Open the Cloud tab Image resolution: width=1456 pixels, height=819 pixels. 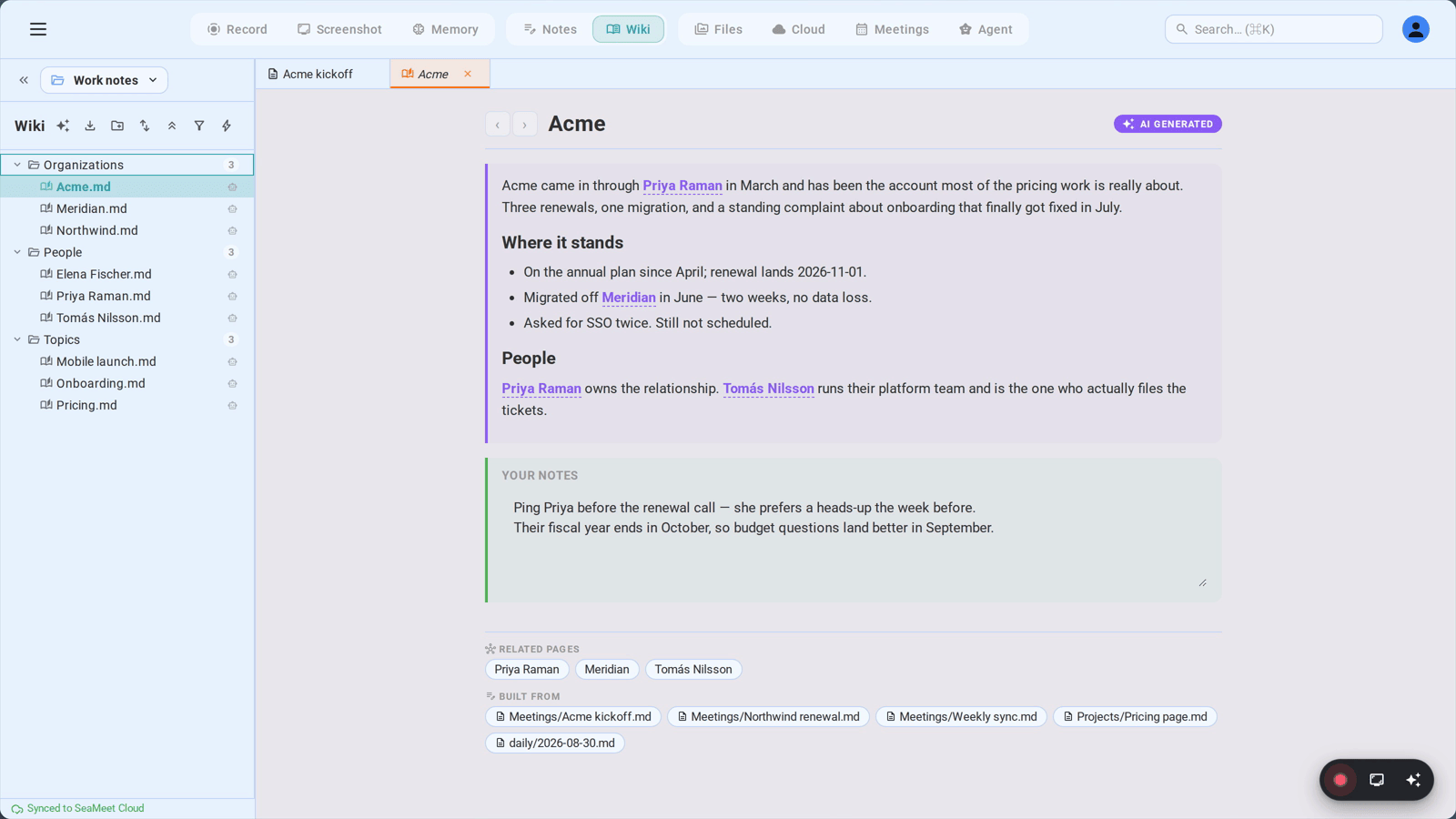click(x=799, y=29)
